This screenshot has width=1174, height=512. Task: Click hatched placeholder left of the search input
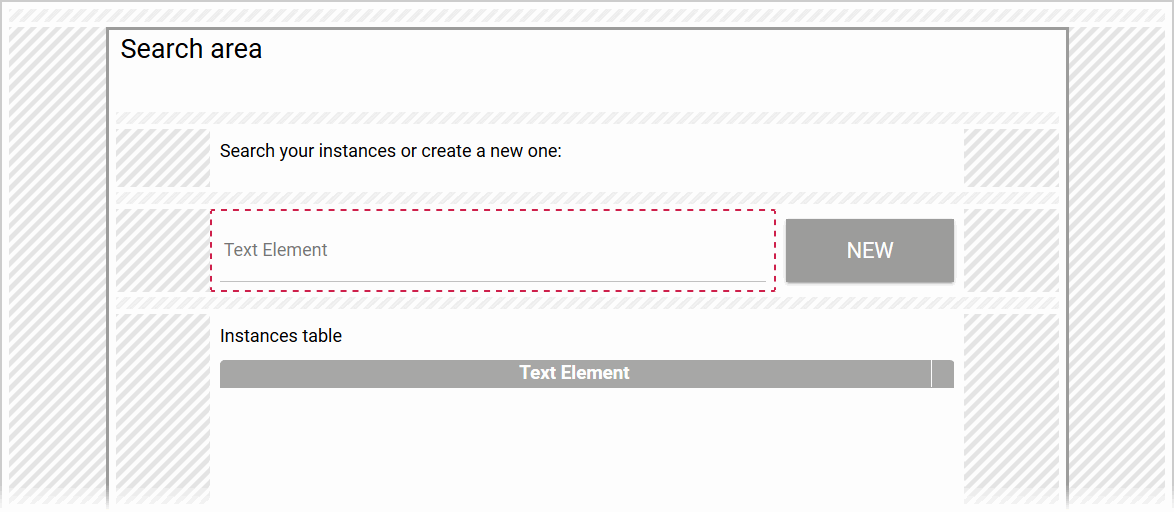click(x=163, y=250)
